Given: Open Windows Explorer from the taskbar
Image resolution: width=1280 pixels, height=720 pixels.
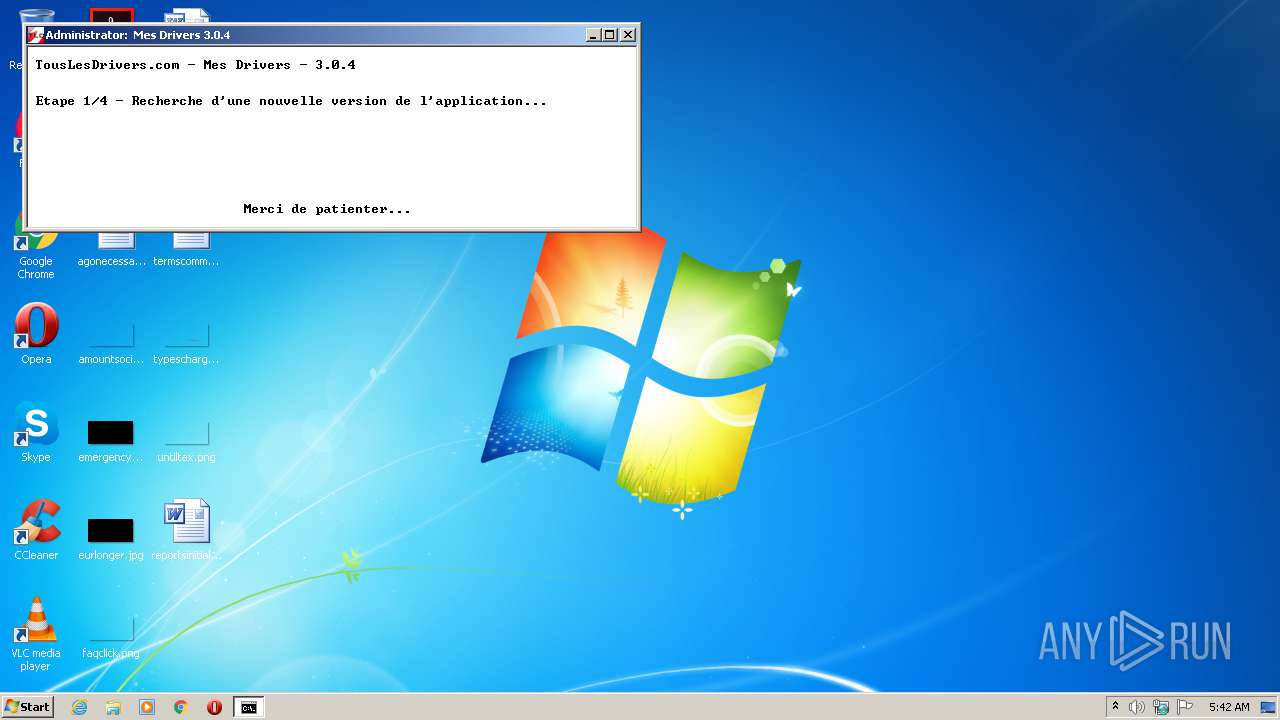Looking at the screenshot, I should point(113,707).
